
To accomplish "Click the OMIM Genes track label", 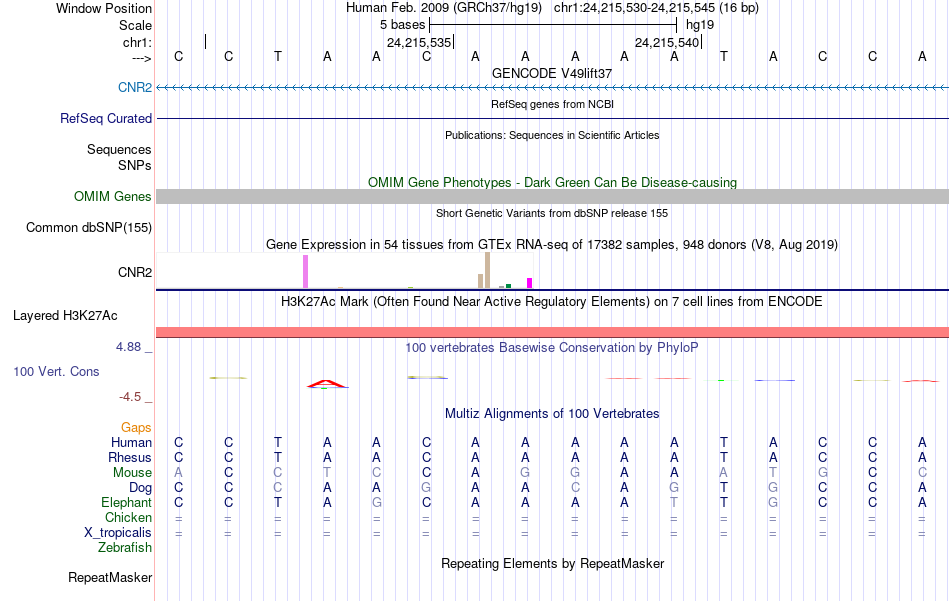I will [x=112, y=196].
